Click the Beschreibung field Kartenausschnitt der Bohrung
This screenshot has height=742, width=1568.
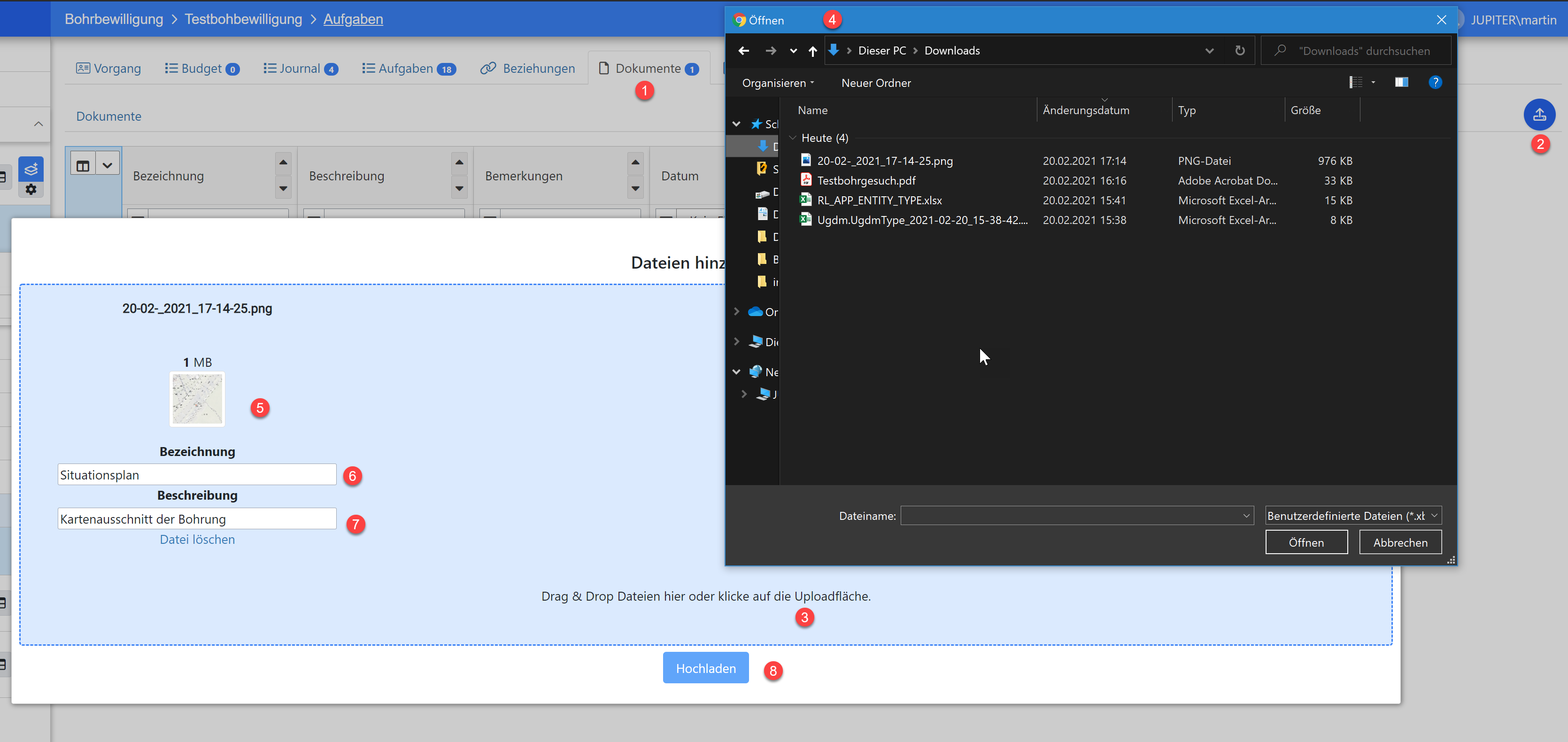[x=197, y=518]
